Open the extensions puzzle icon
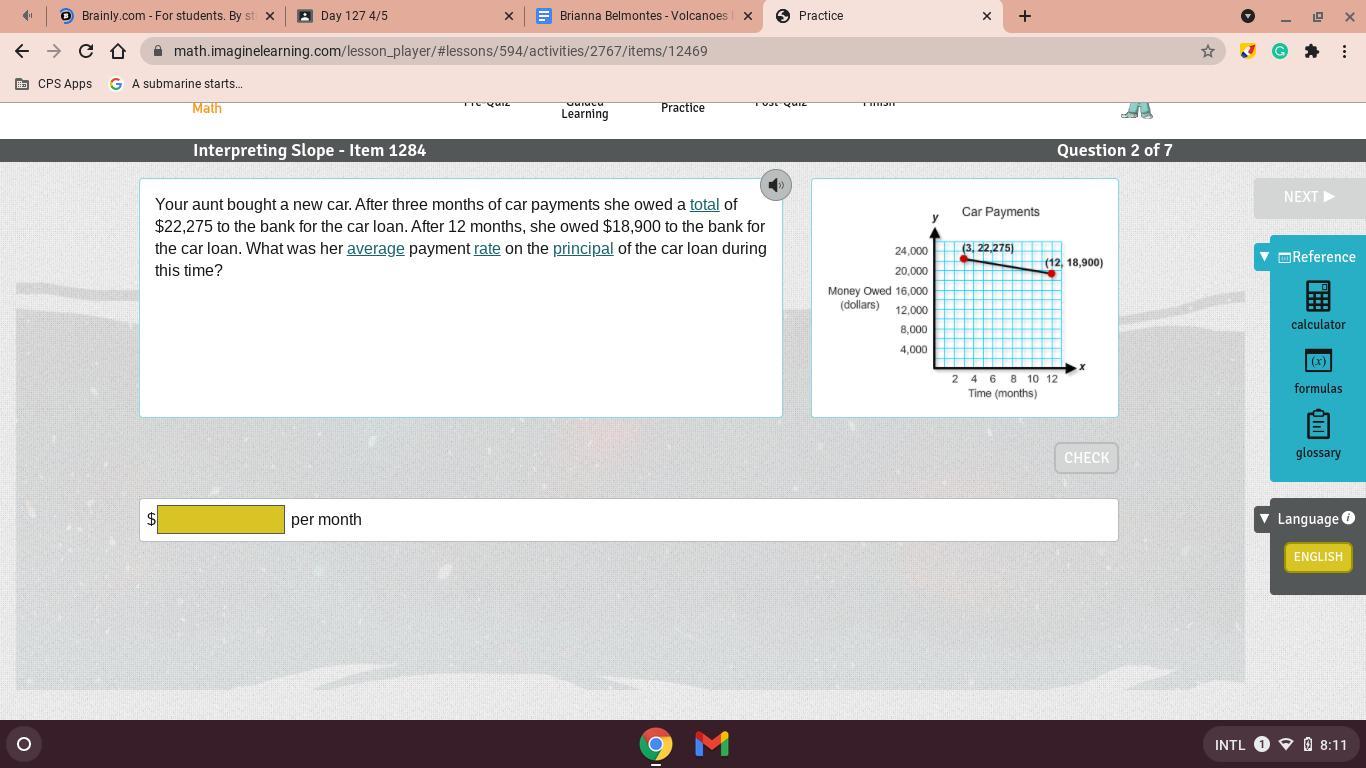1366x768 pixels. point(1312,51)
